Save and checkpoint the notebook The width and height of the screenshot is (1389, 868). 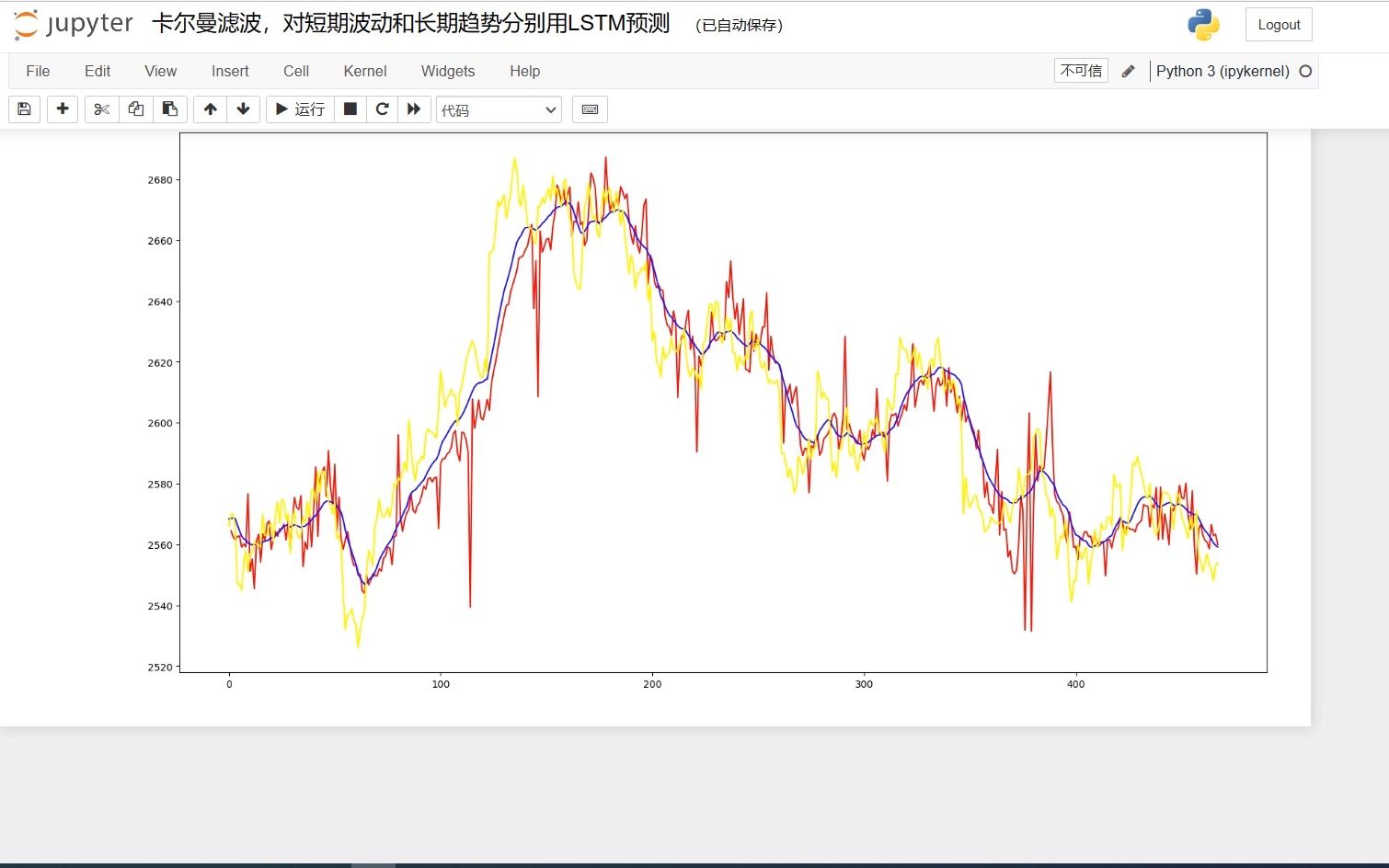point(25,109)
